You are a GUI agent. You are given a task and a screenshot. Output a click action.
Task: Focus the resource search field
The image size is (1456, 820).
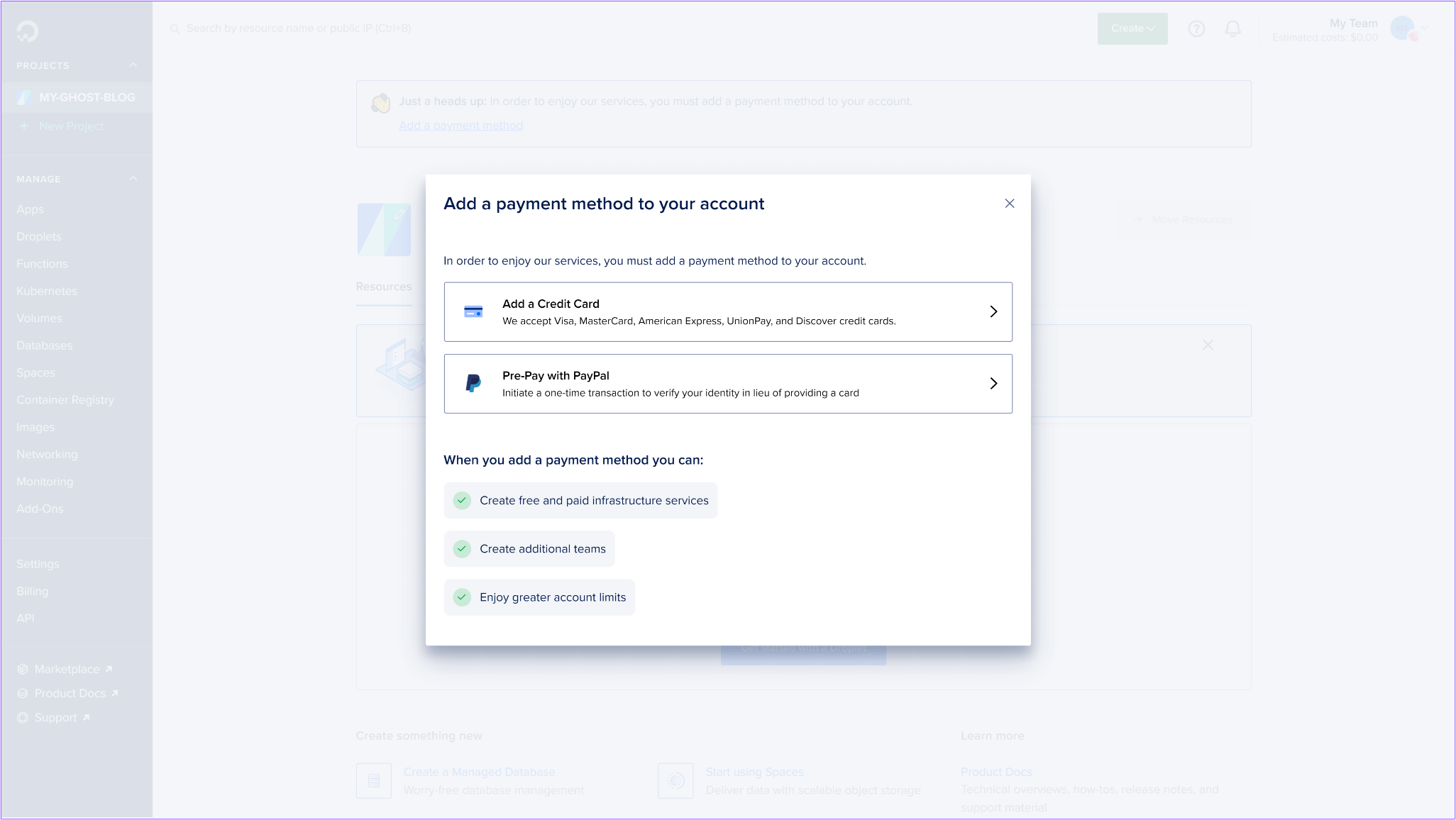point(298,28)
